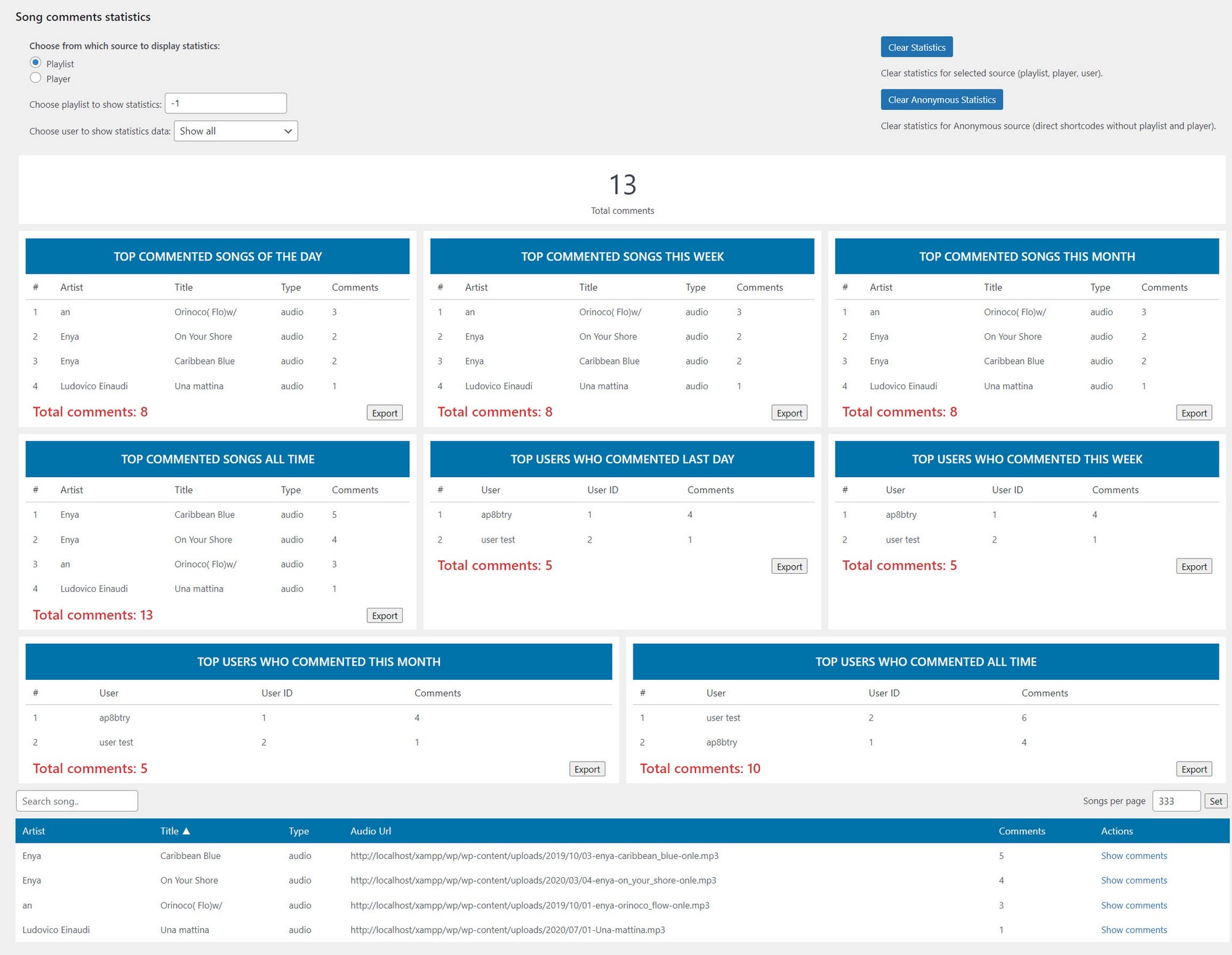Sort song table by Comments column
Image resolution: width=1232 pixels, height=955 pixels.
(x=1021, y=831)
